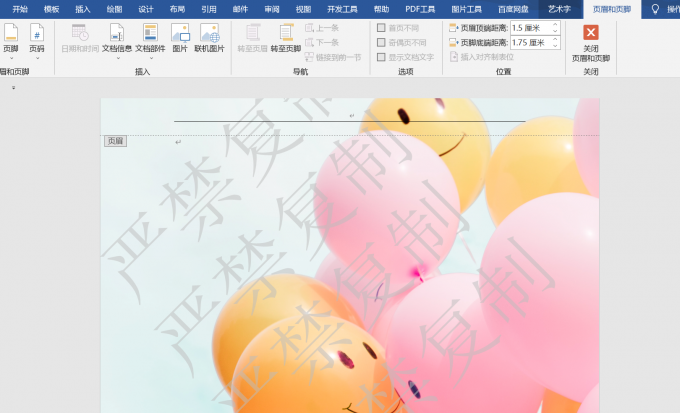
Task: Open the 百度网盘 tab
Action: tap(513, 9)
